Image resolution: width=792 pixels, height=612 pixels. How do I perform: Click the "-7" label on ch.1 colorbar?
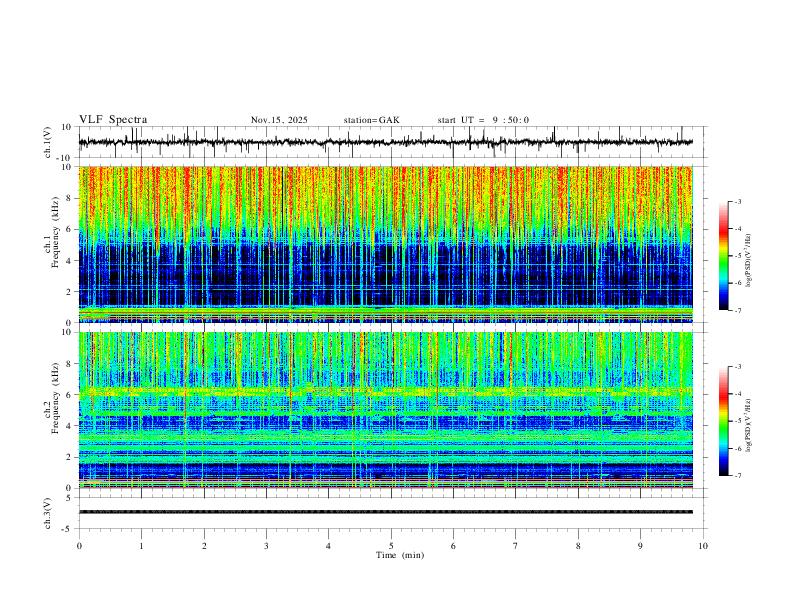[x=738, y=311]
